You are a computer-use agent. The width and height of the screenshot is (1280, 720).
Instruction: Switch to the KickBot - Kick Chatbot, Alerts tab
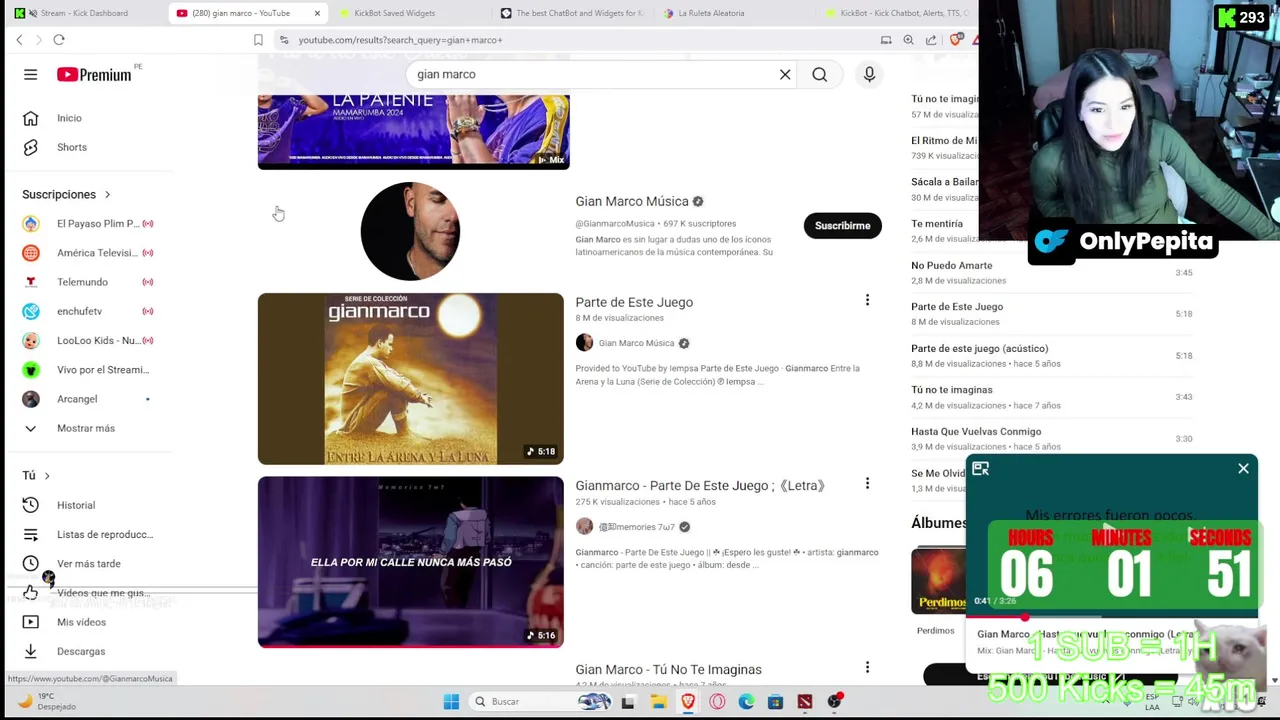[900, 13]
